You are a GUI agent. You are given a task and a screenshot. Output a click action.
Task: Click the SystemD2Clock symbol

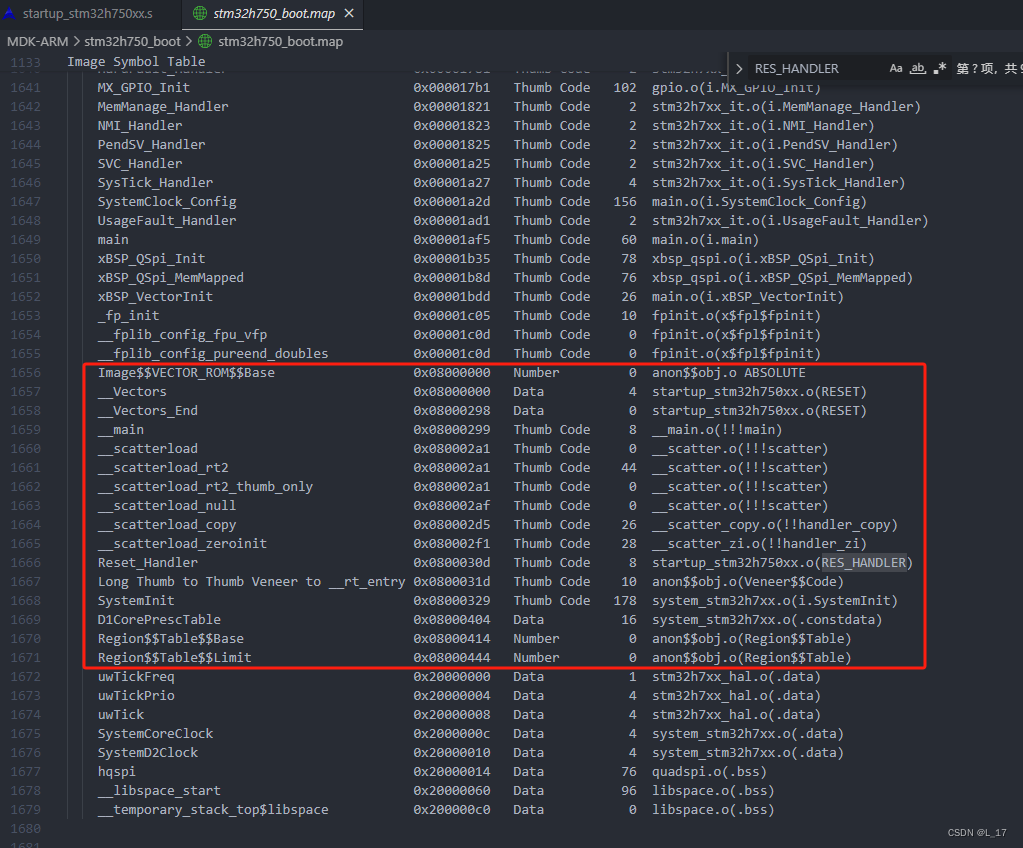(x=147, y=752)
